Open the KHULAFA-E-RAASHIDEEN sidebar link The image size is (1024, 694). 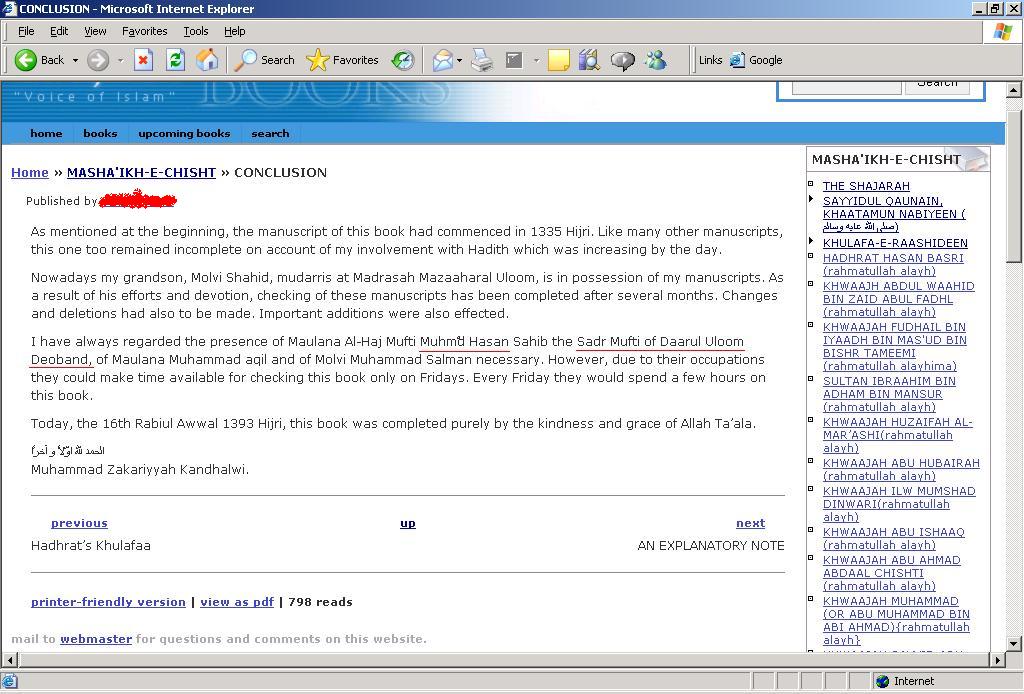tap(895, 243)
